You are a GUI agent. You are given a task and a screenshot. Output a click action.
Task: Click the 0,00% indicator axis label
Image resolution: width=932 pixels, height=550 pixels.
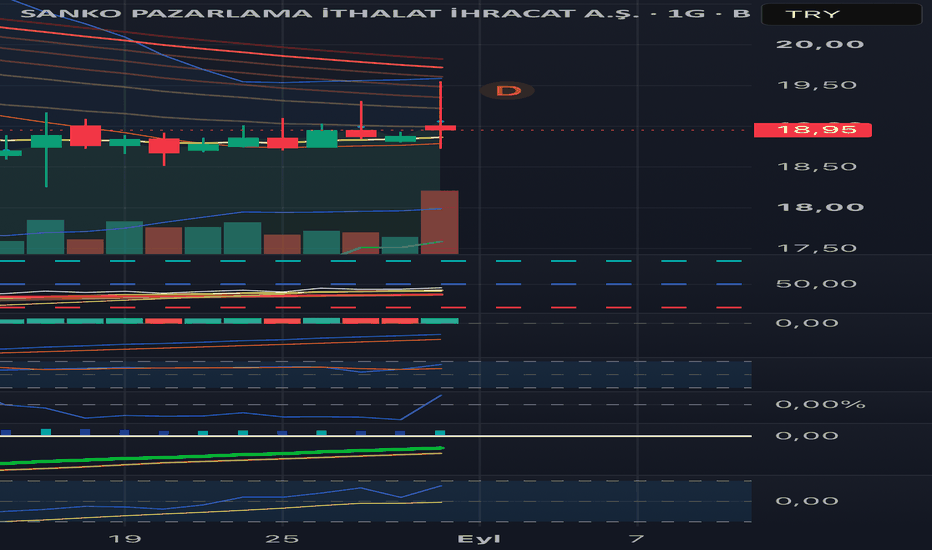(x=820, y=404)
